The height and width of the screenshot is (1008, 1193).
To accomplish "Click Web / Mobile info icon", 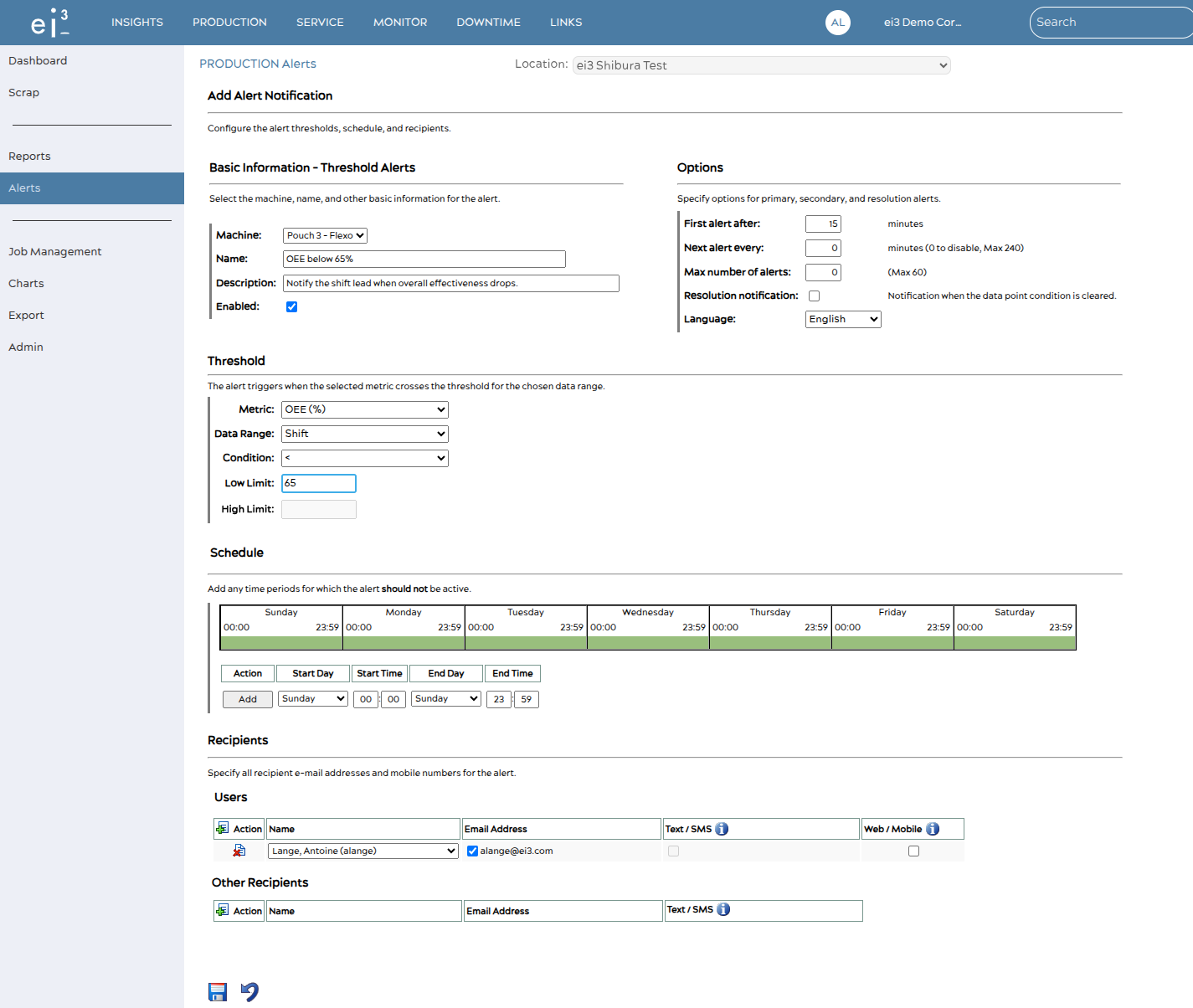I will [933, 829].
